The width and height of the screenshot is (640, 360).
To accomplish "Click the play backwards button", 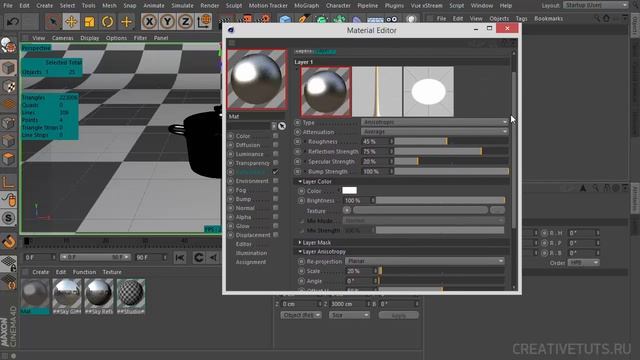I will tap(213, 258).
